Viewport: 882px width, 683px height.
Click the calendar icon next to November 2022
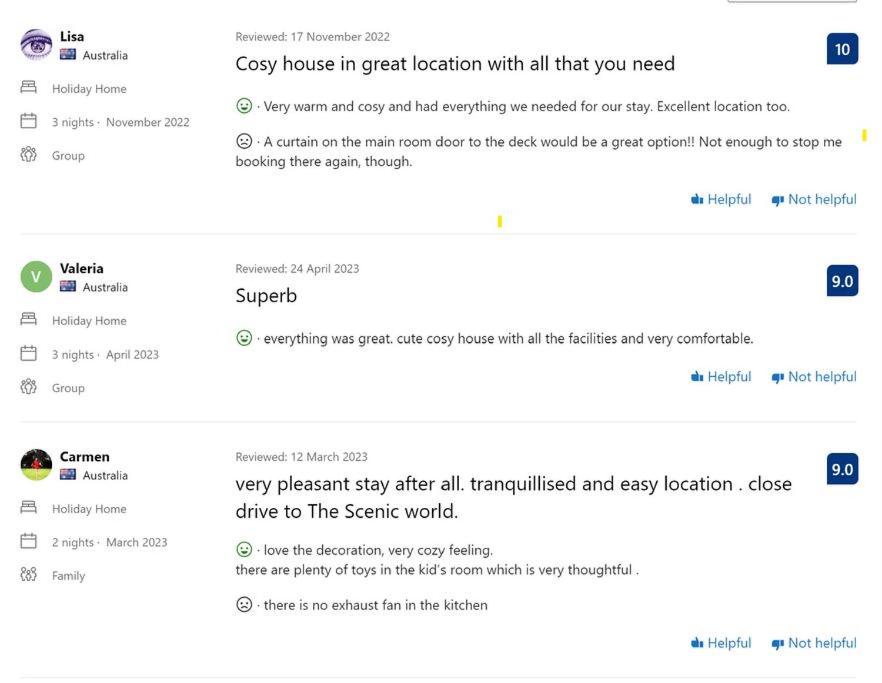[x=28, y=121]
